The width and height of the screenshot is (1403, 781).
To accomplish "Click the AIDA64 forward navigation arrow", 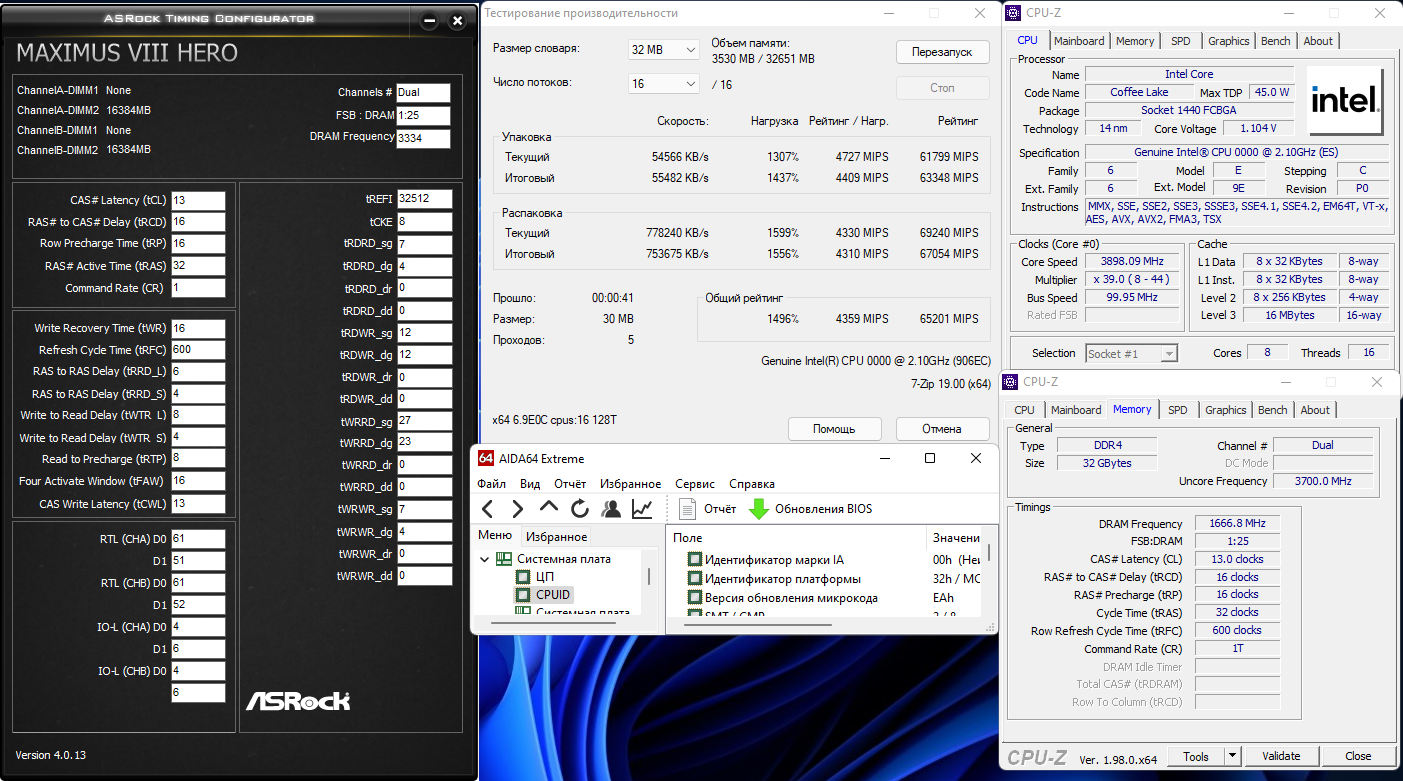I will pos(517,509).
